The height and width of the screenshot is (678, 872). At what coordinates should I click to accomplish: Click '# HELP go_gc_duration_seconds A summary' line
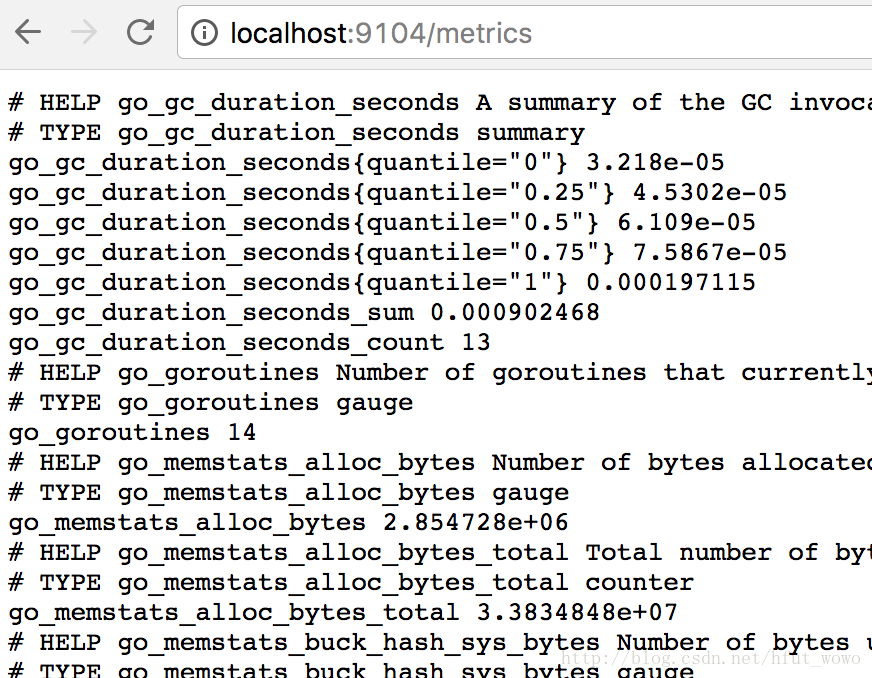pos(440,103)
